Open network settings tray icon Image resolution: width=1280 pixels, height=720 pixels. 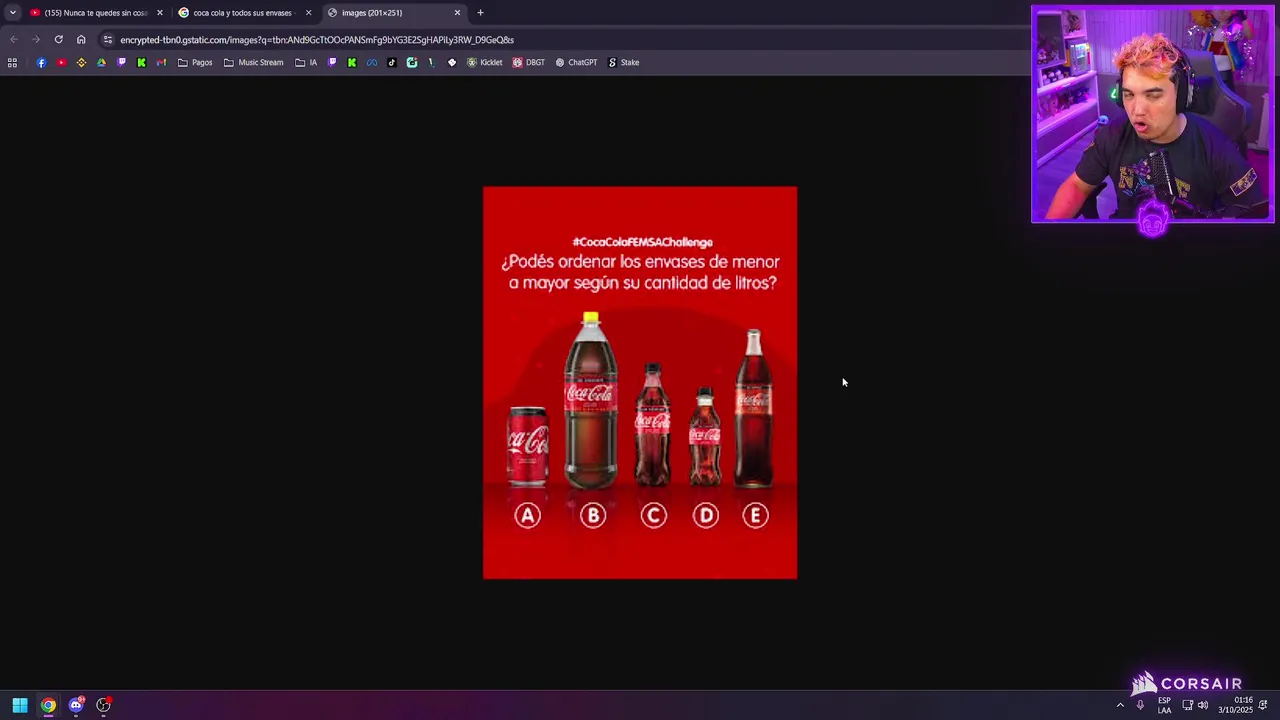click(x=1187, y=705)
